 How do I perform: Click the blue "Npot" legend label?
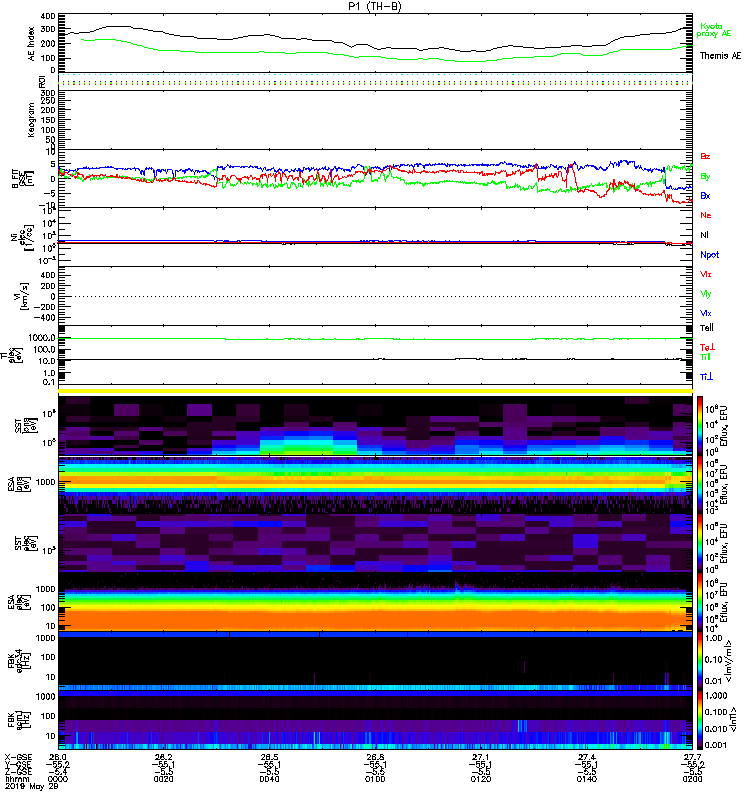click(x=709, y=255)
